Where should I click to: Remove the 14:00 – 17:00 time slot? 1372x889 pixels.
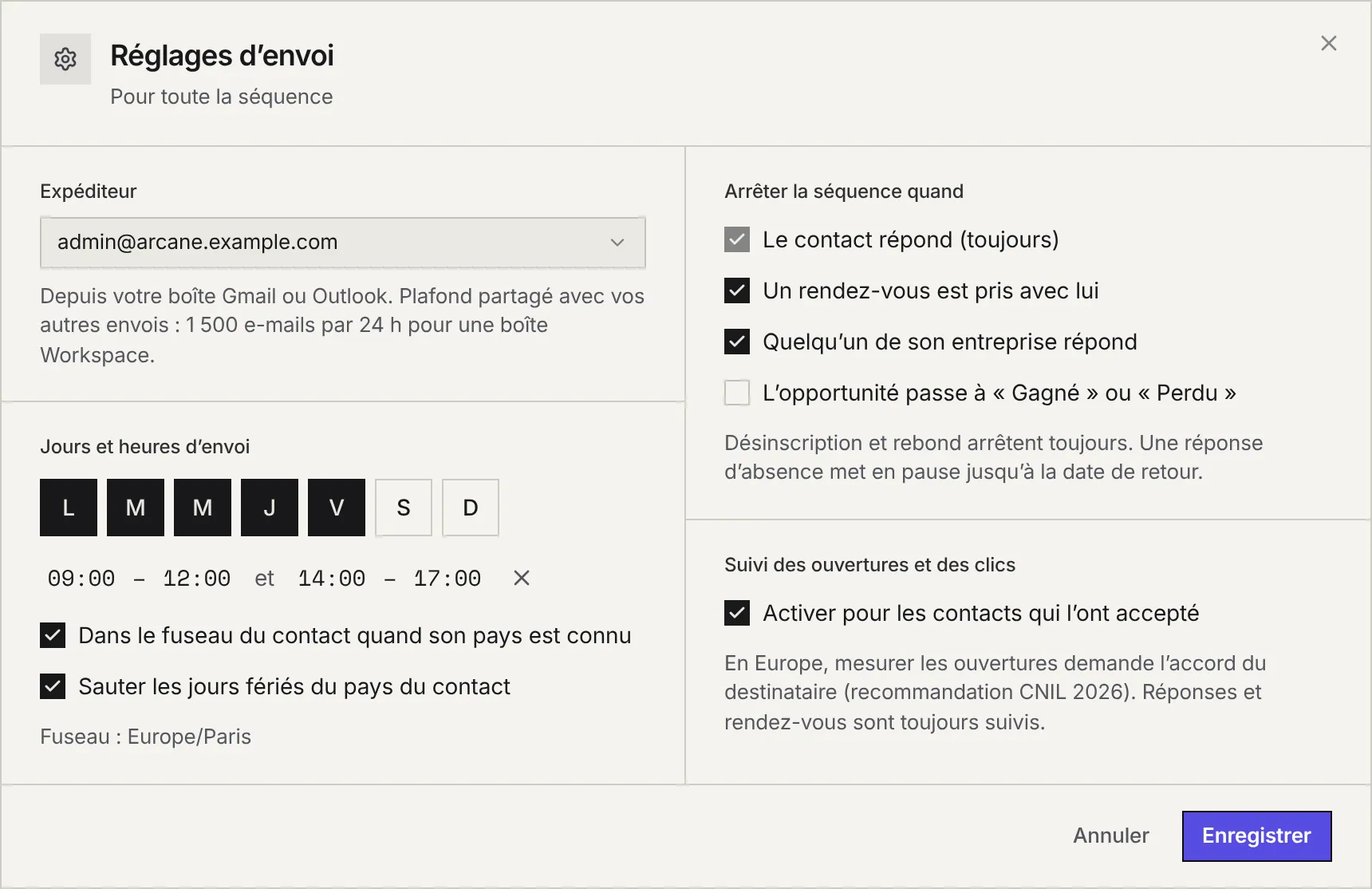pyautogui.click(x=522, y=578)
